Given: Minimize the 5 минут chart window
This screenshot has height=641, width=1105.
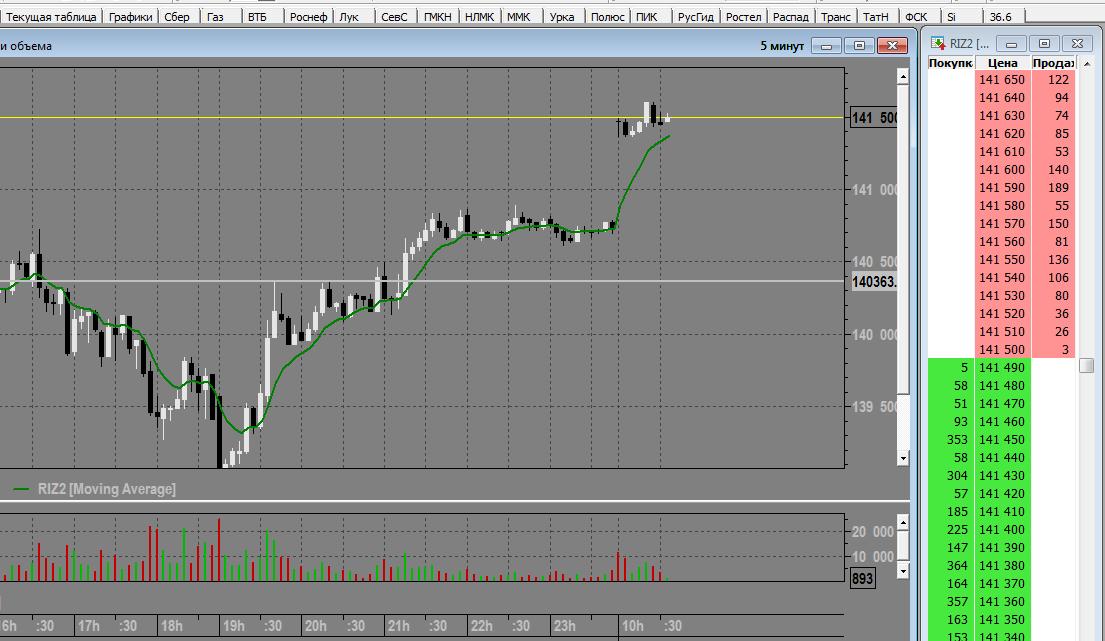Looking at the screenshot, I should pos(827,46).
